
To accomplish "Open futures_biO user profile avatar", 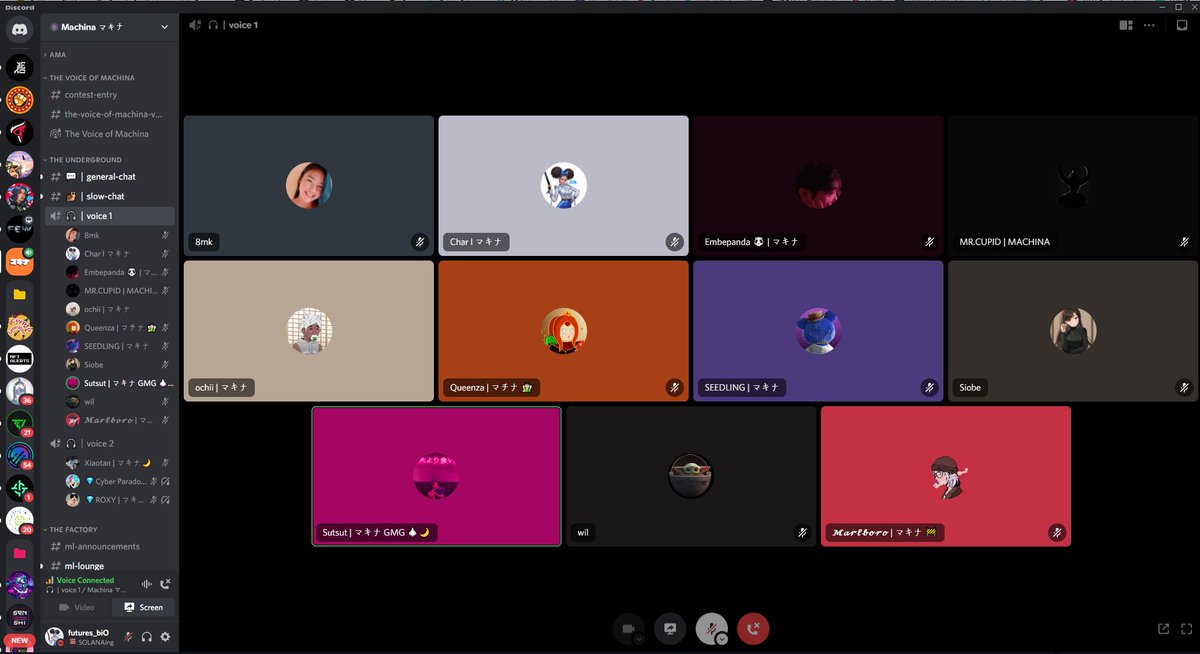I will point(55,636).
